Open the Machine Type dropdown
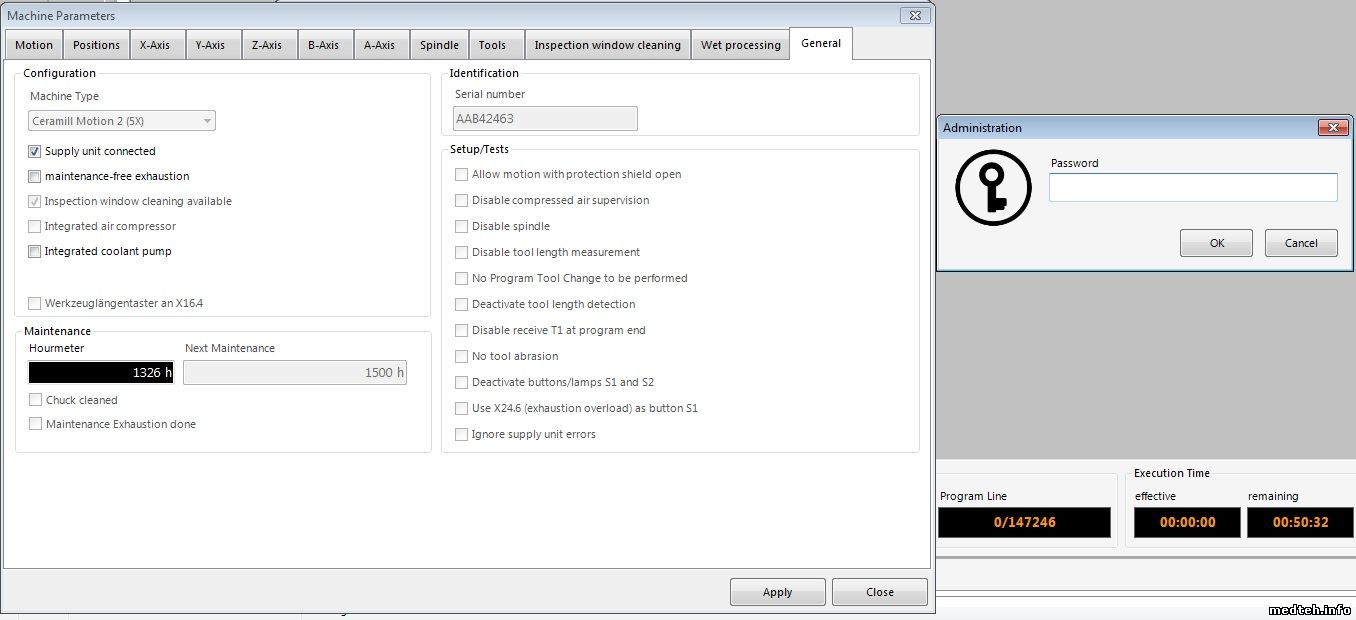This screenshot has height=620, width=1356. (x=122, y=121)
